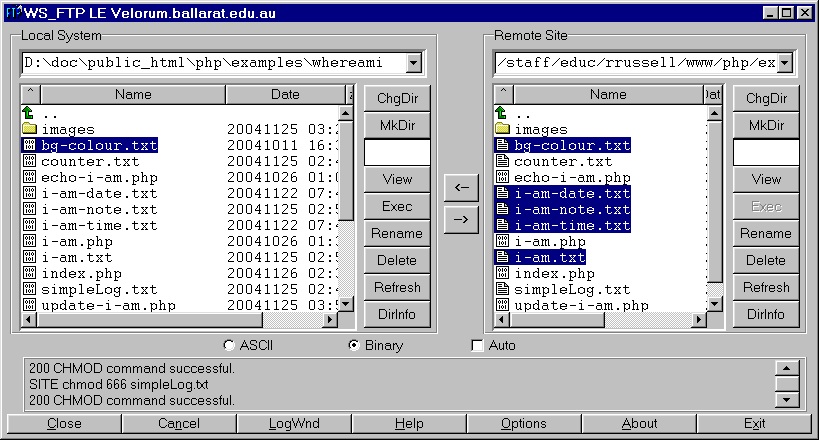The height and width of the screenshot is (440, 819).
Task: Sort local files by Date column
Action: [285, 95]
